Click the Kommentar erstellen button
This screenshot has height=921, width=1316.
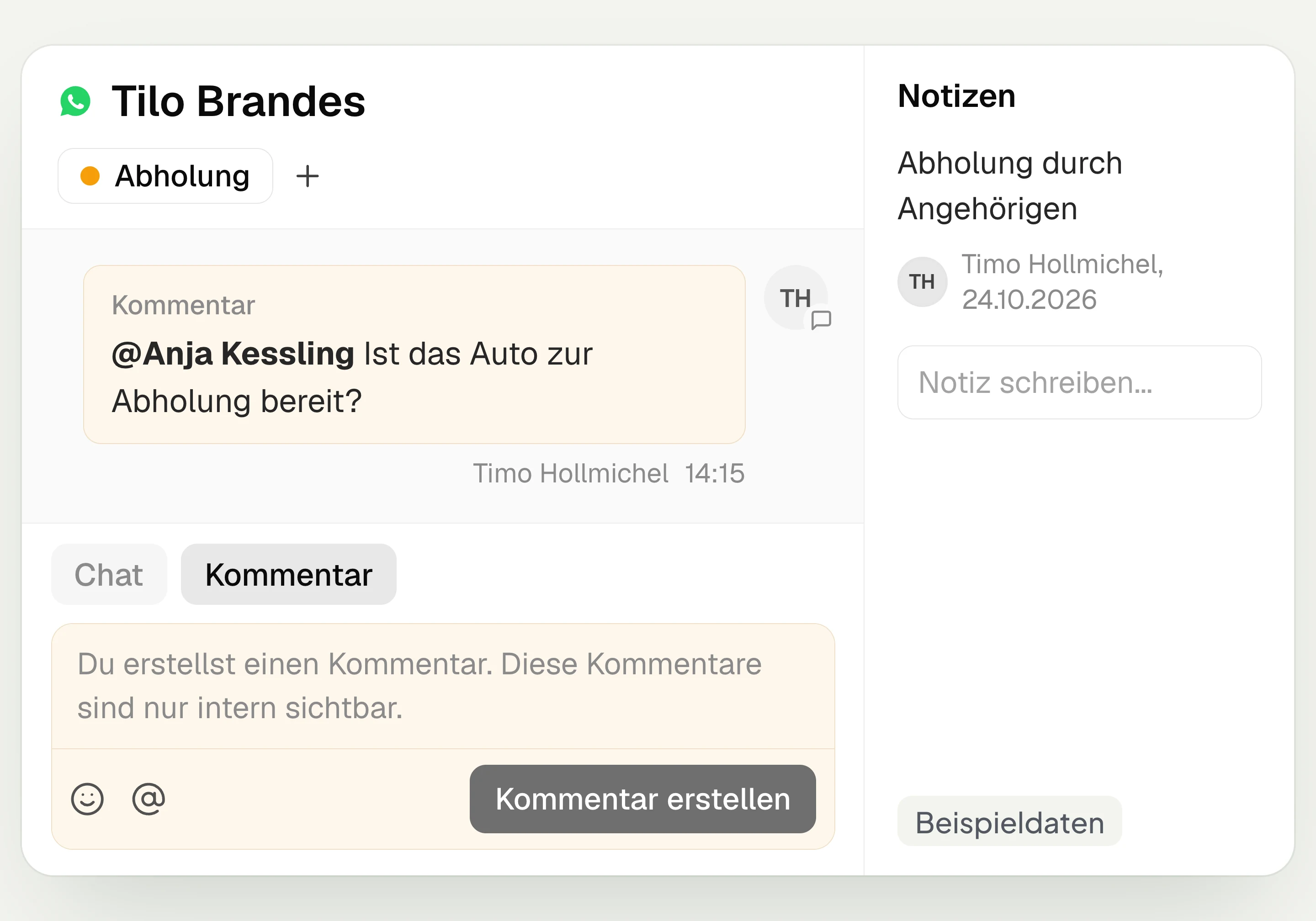coord(642,799)
